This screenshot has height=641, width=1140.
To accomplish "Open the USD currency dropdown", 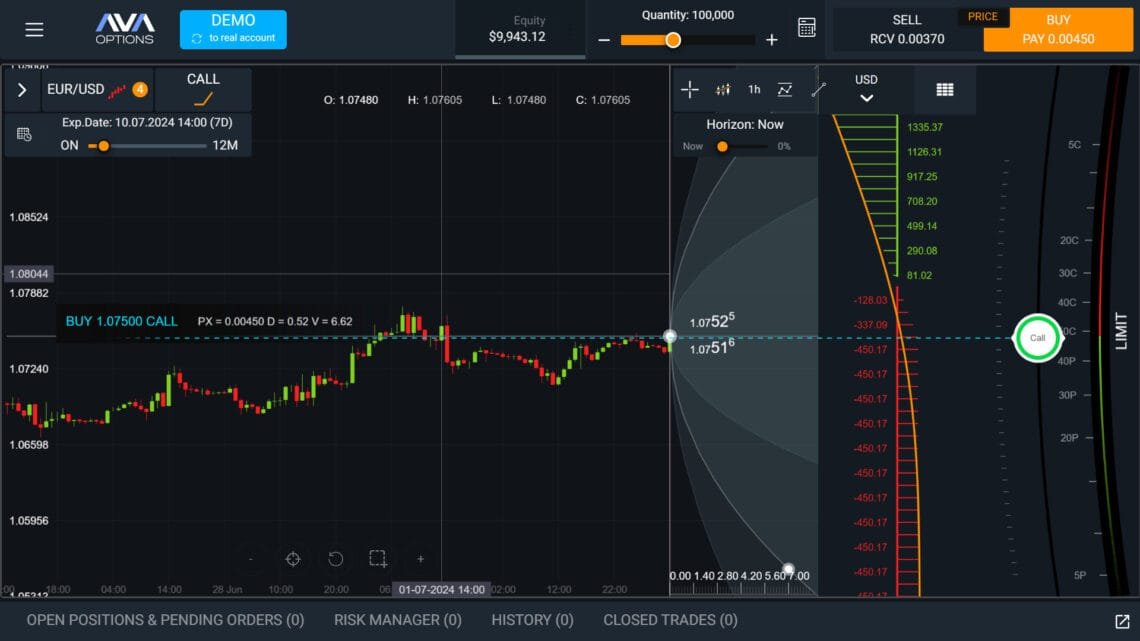I will click(866, 88).
